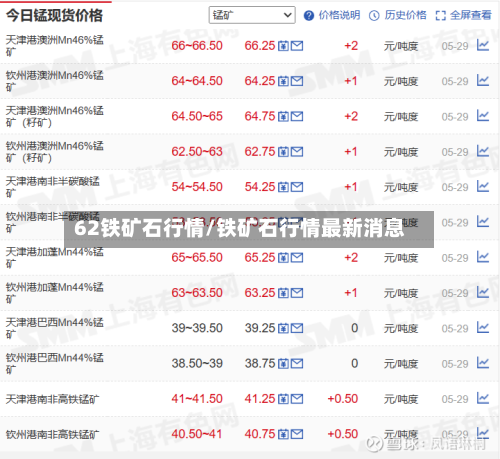
Task: Click the calendar icon beside average price 66.25
Action: click(x=283, y=46)
